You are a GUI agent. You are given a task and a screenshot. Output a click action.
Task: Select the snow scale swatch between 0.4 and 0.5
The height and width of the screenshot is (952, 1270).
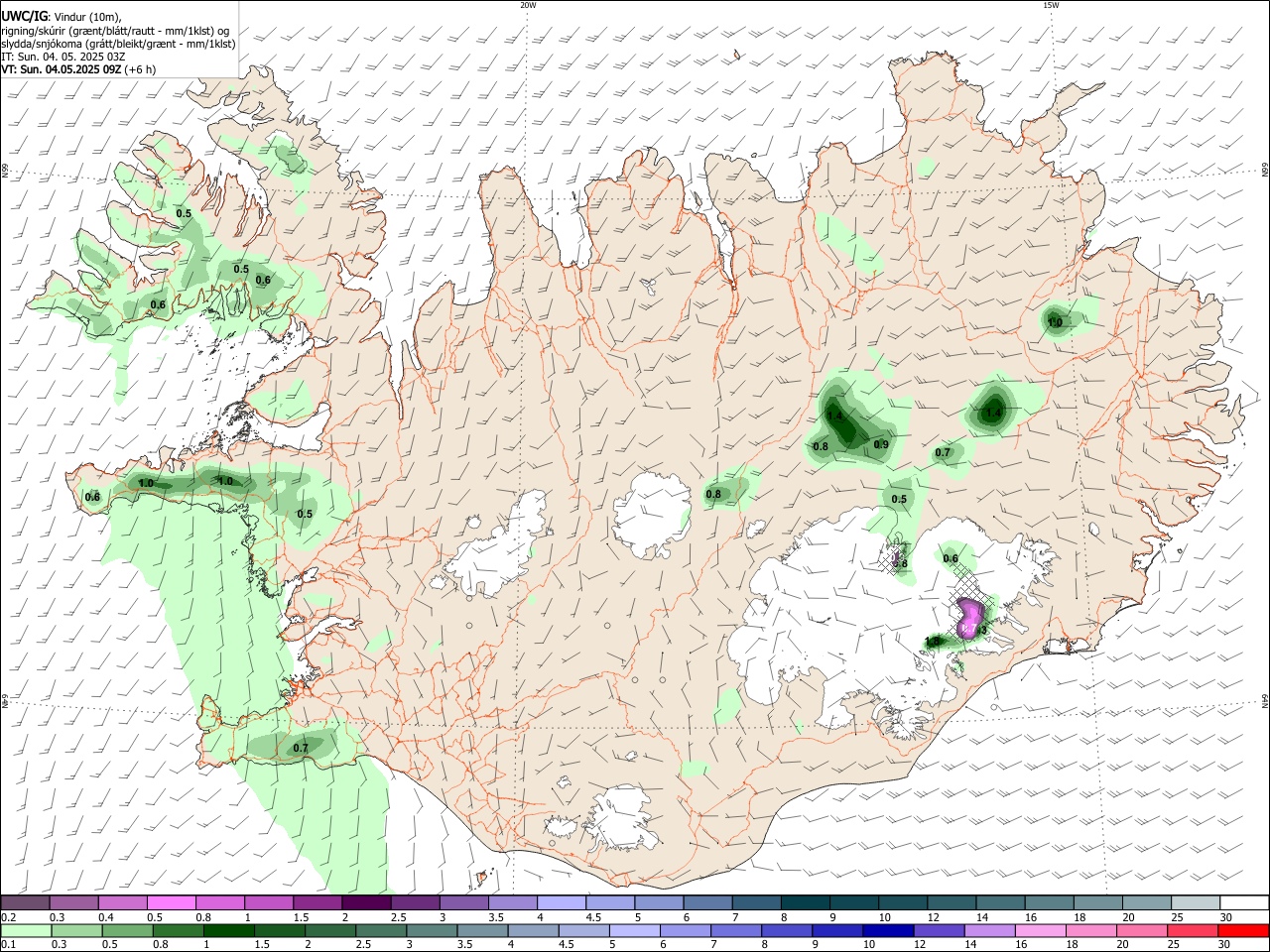pos(123,903)
